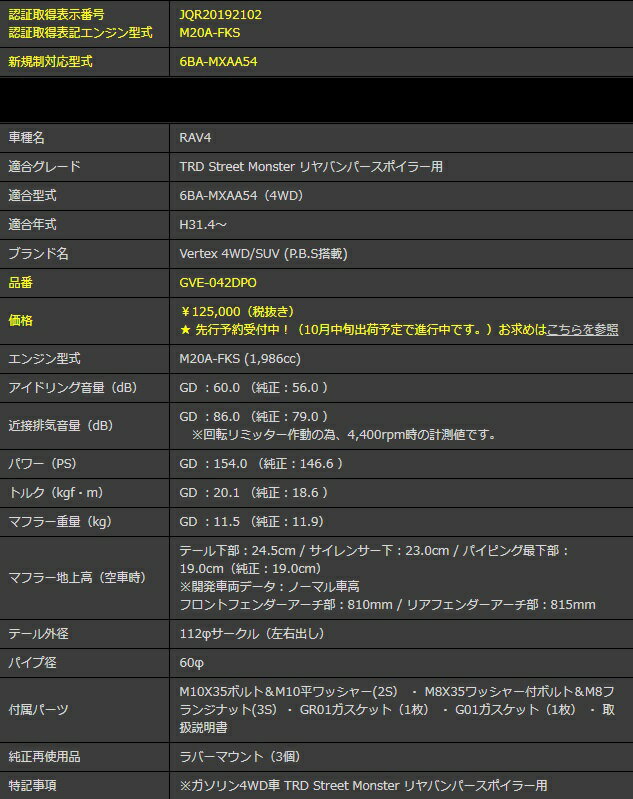Click the yellow 品番 label

pos(21,283)
